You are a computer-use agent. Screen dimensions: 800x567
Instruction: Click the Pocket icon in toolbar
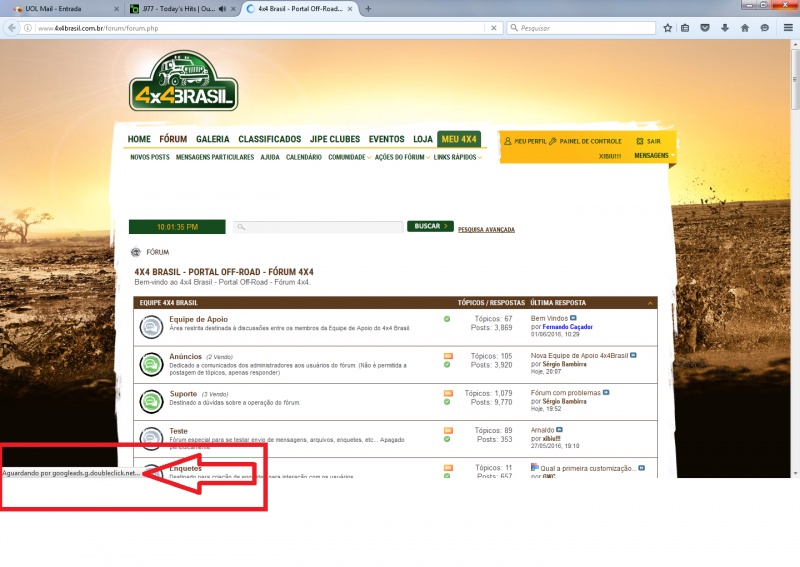click(x=705, y=28)
